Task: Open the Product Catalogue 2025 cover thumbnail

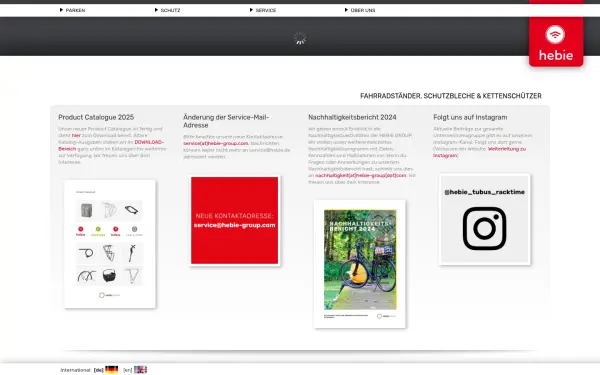Action: click(110, 244)
